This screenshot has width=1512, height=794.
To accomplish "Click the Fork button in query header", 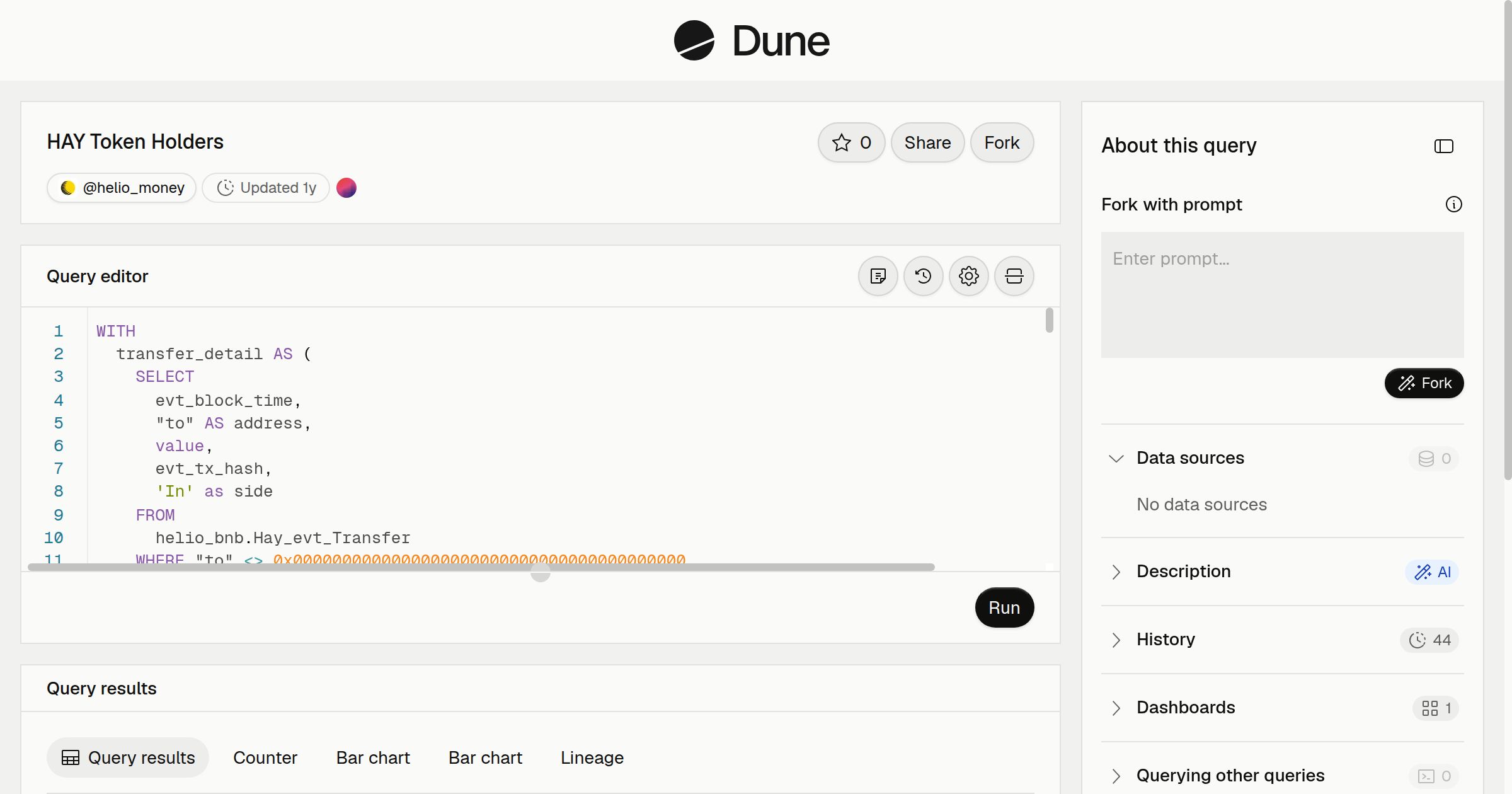I will coord(1002,142).
